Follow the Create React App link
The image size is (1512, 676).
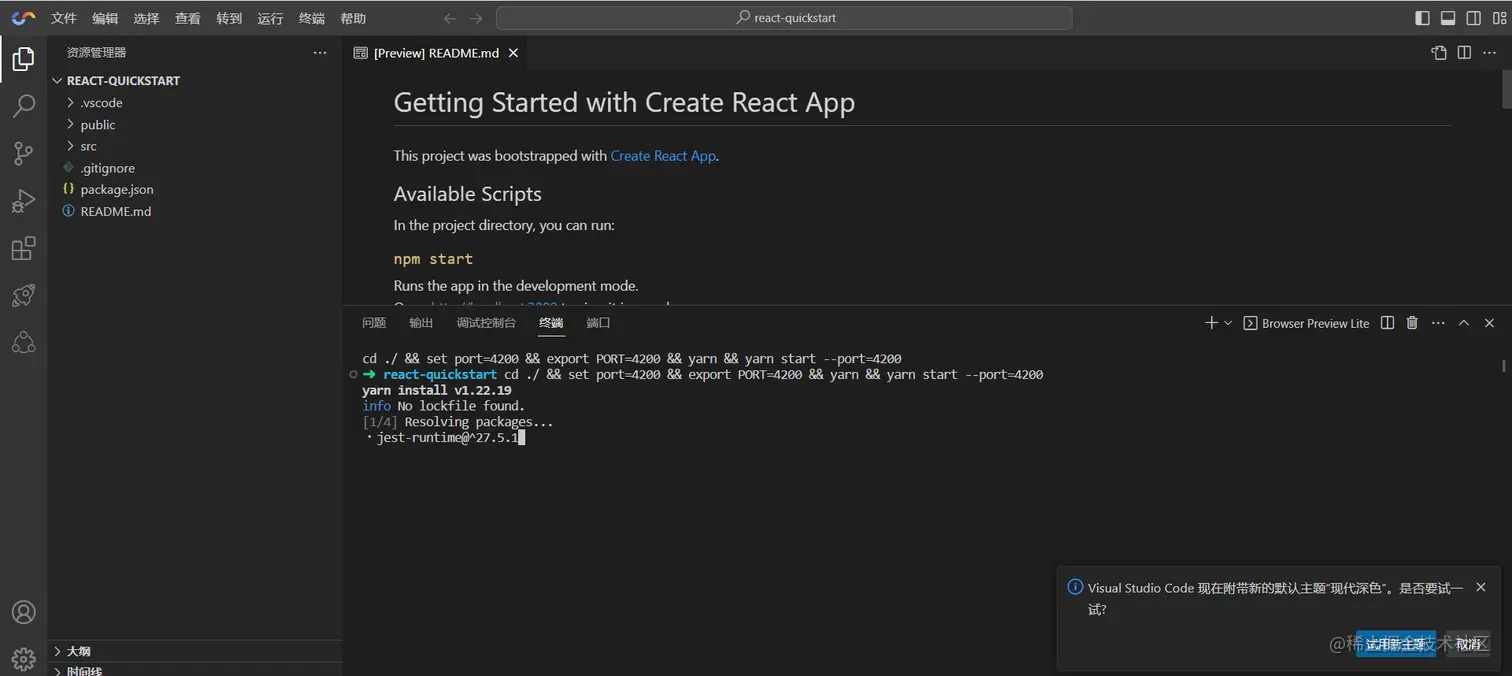[x=663, y=156]
